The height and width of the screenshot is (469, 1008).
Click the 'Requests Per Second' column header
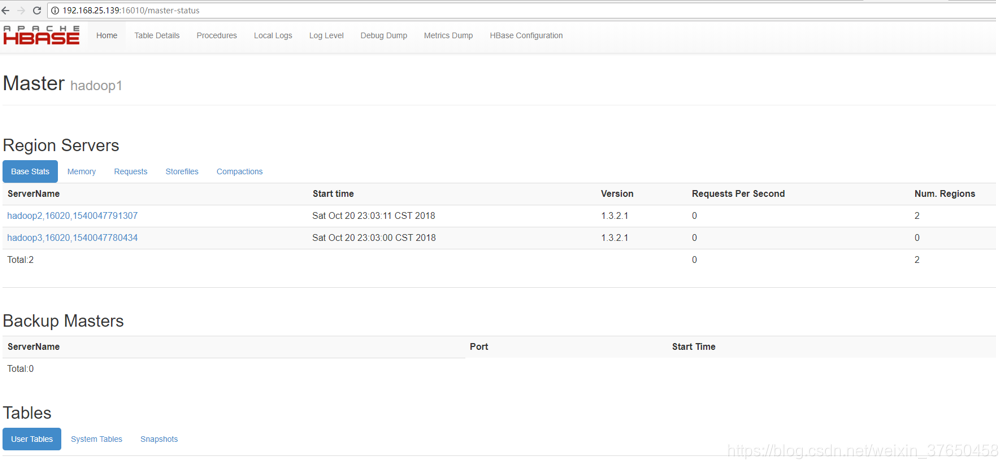tap(738, 193)
